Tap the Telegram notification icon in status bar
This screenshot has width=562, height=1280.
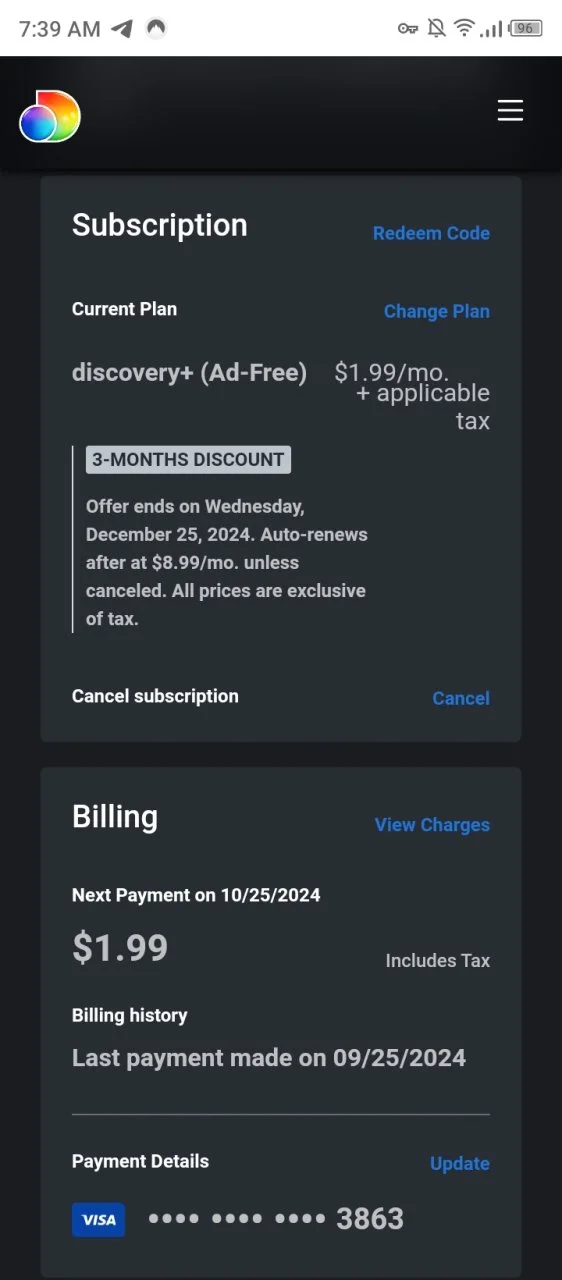pyautogui.click(x=122, y=29)
